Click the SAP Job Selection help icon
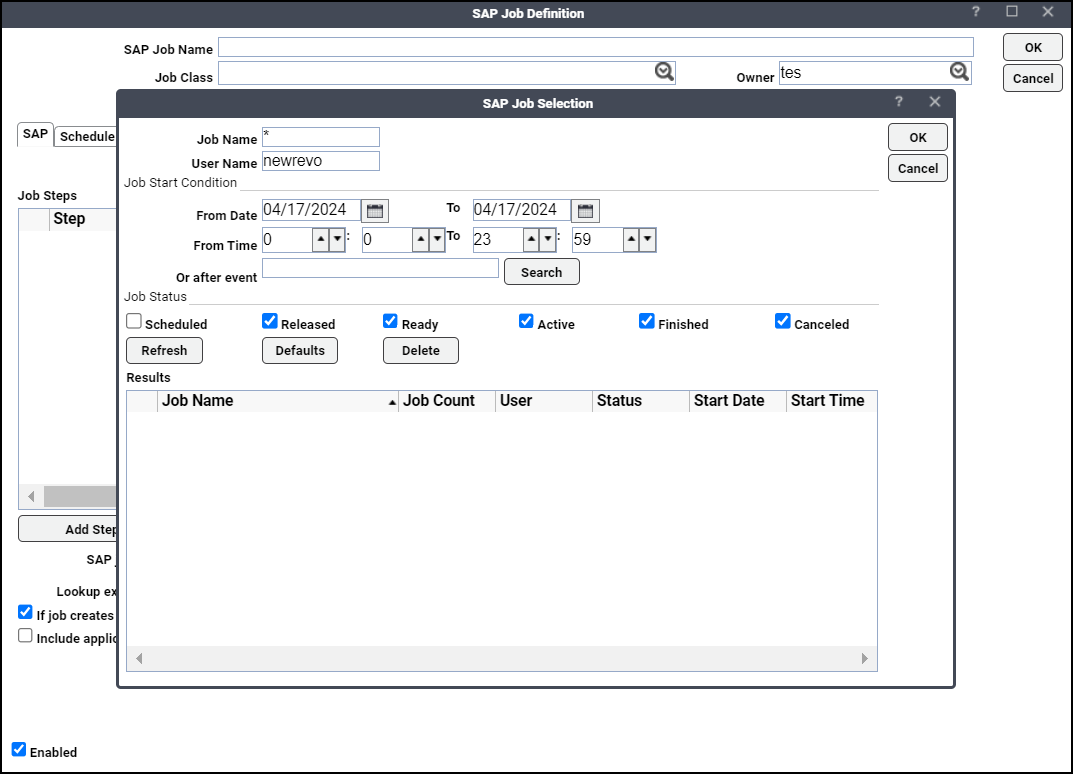The image size is (1073, 774). point(899,102)
